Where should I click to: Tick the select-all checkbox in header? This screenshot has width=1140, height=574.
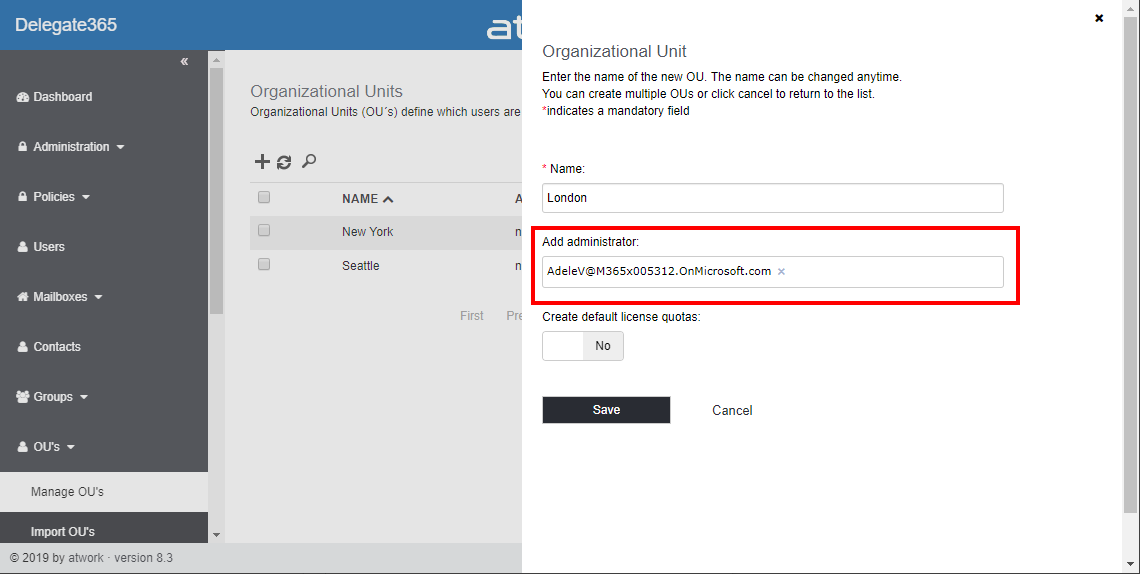[x=264, y=198]
